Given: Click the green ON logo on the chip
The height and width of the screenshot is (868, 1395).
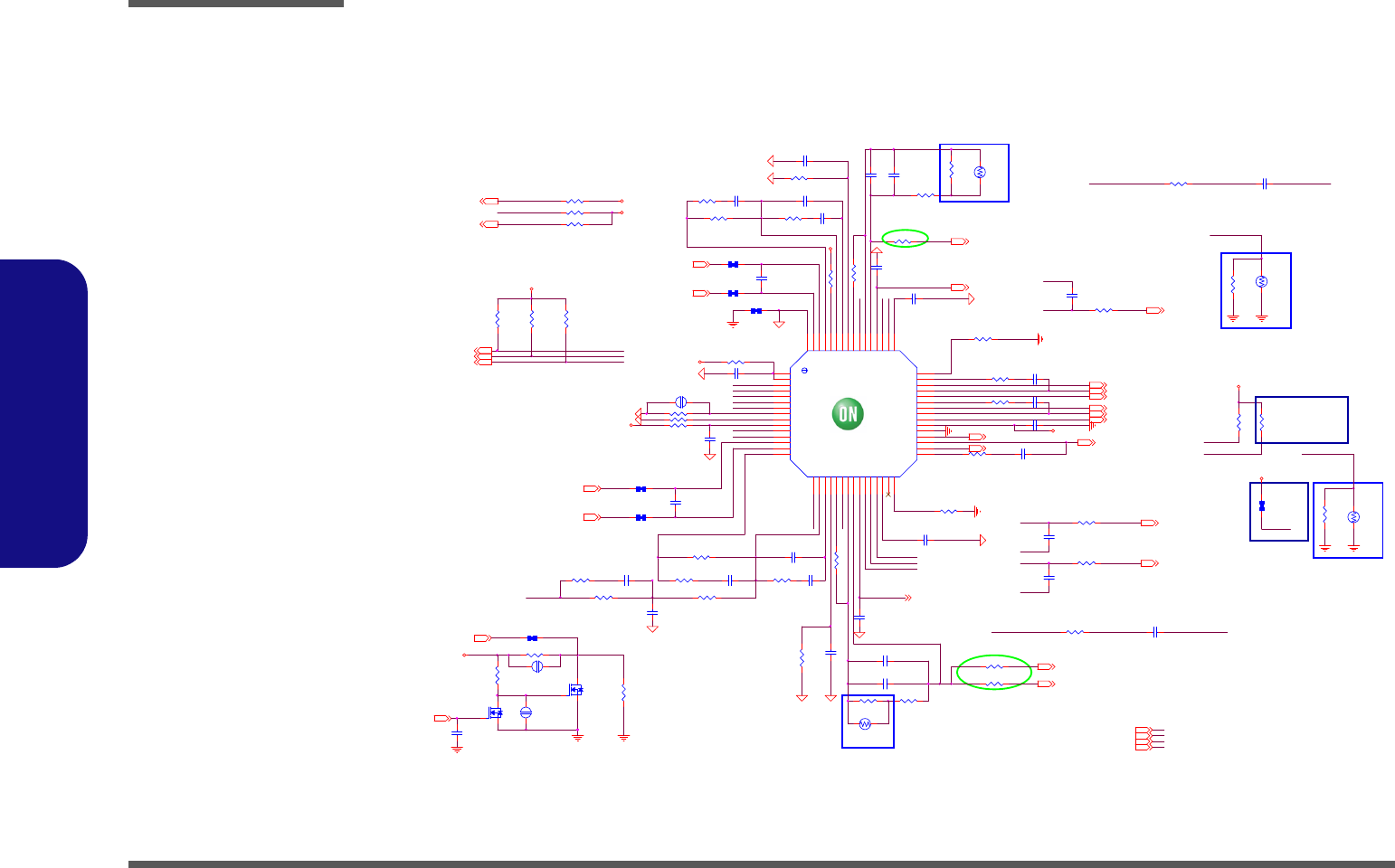Looking at the screenshot, I should pyautogui.click(x=848, y=414).
